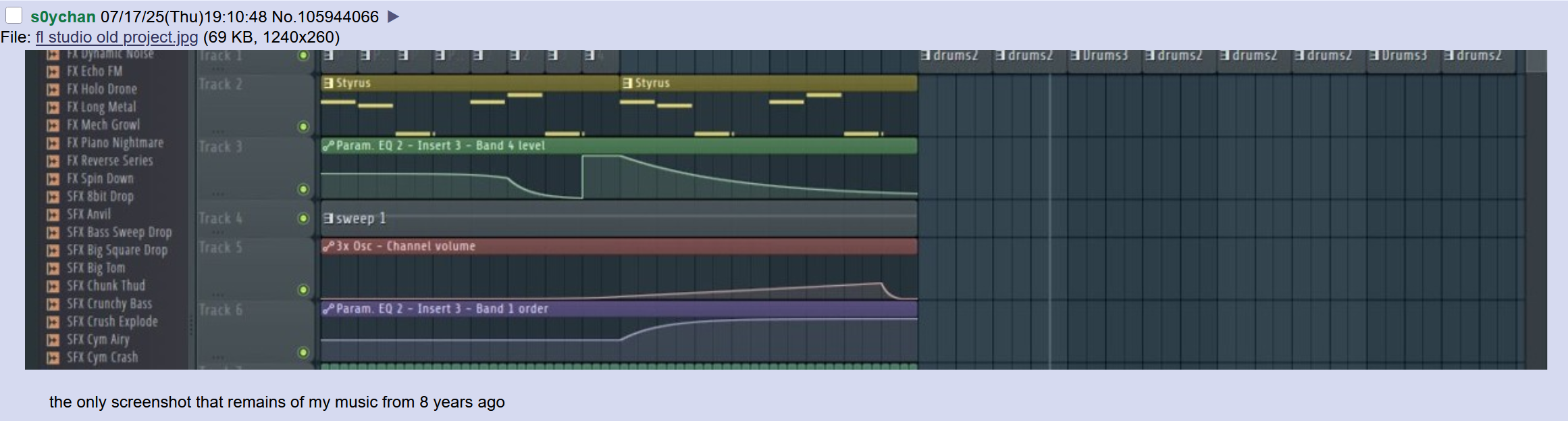This screenshot has height=421, width=1568.
Task: Mute Track 1 with its green light
Action: (x=303, y=55)
